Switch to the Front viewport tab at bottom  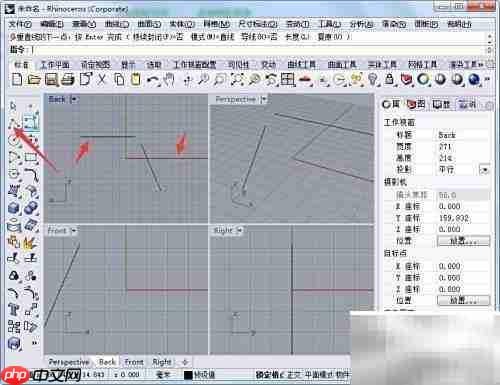(x=134, y=362)
